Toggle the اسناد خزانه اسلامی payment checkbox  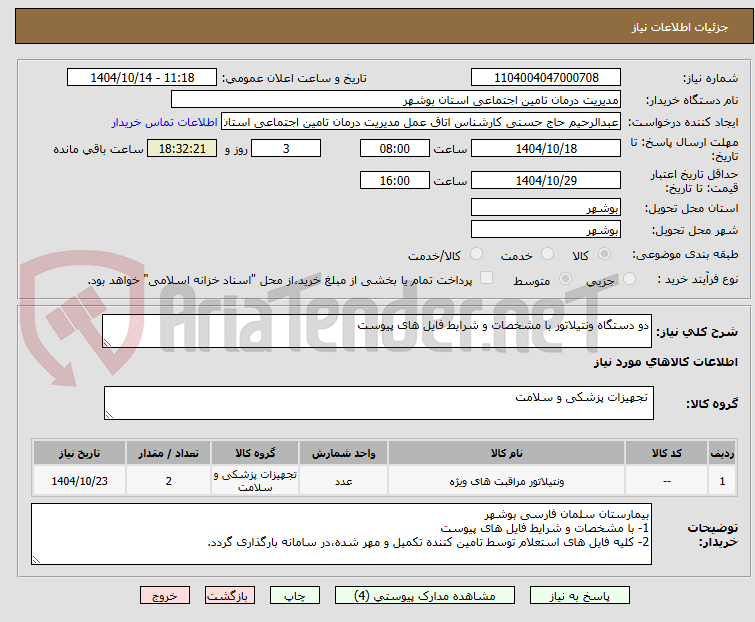click(x=486, y=278)
